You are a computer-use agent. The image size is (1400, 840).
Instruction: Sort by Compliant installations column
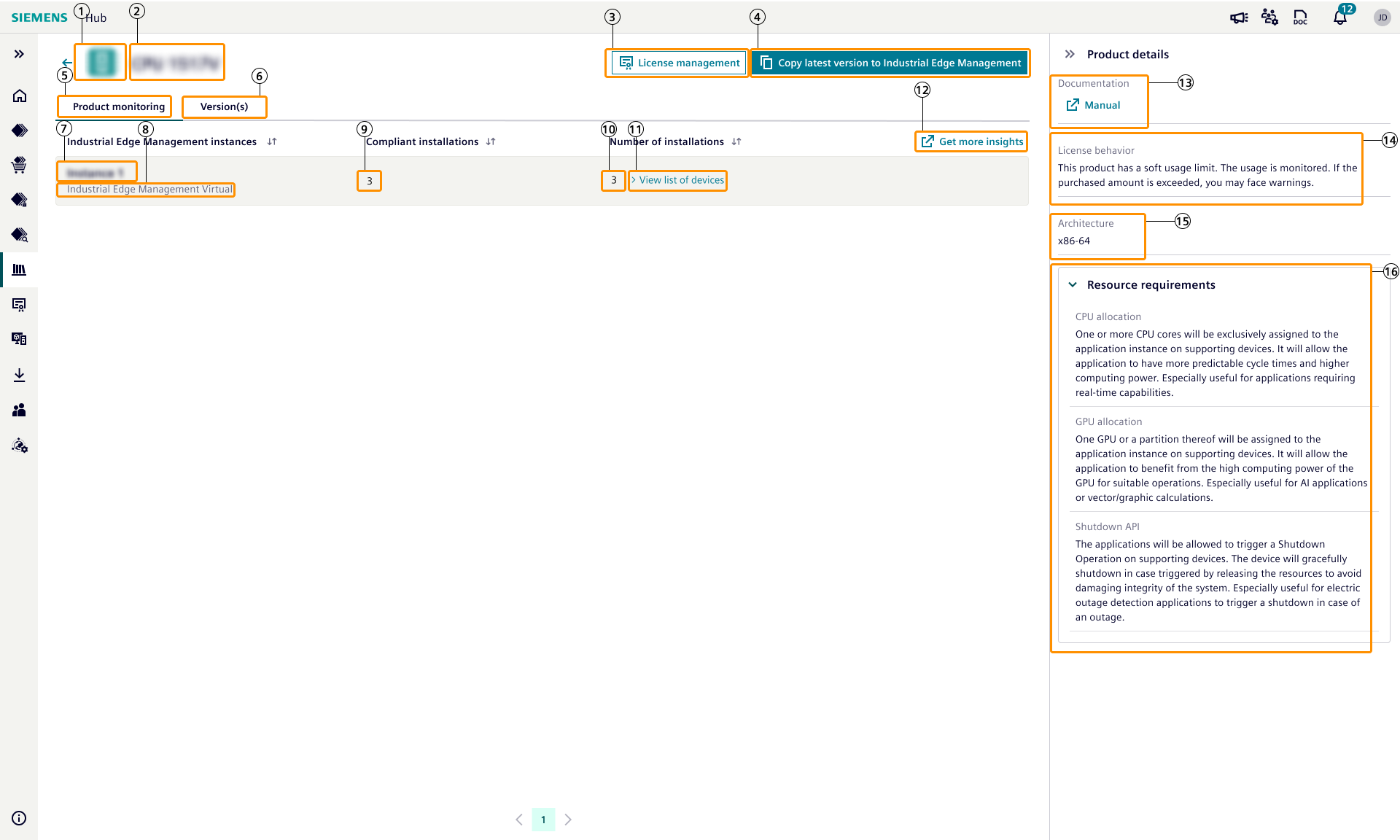pyautogui.click(x=491, y=141)
